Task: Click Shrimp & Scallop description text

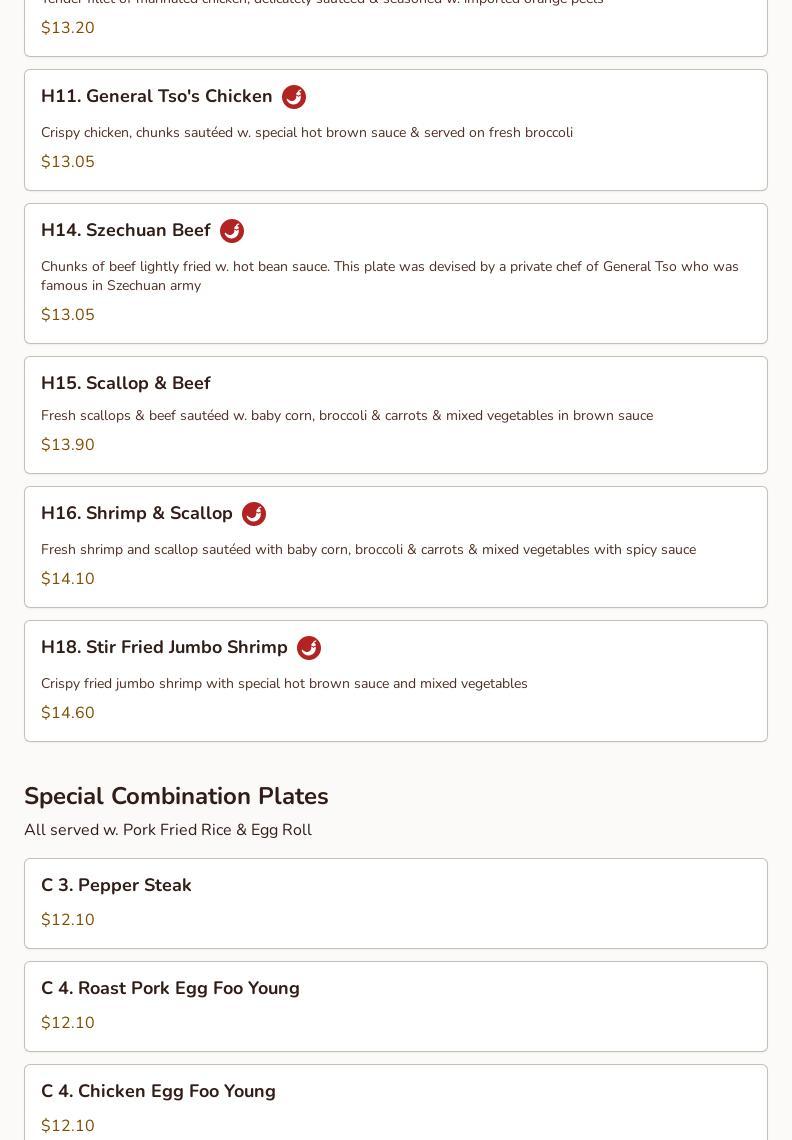Action: [x=368, y=550]
